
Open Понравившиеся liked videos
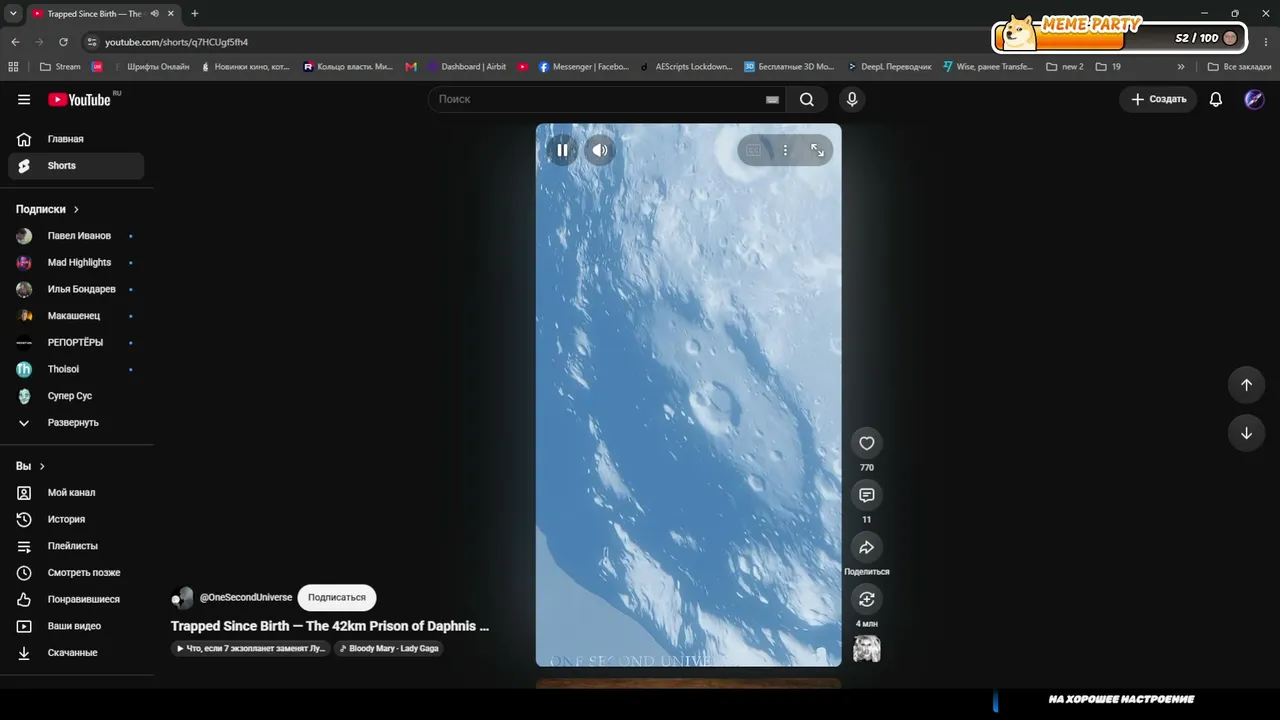tap(76, 599)
